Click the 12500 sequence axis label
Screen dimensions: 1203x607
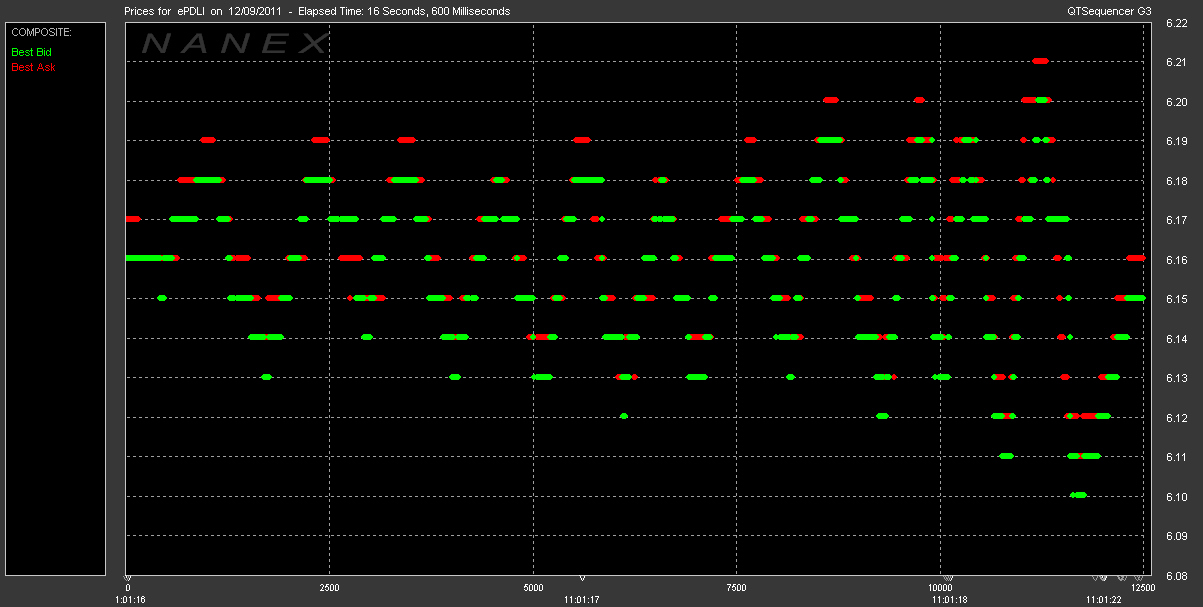[1142, 589]
